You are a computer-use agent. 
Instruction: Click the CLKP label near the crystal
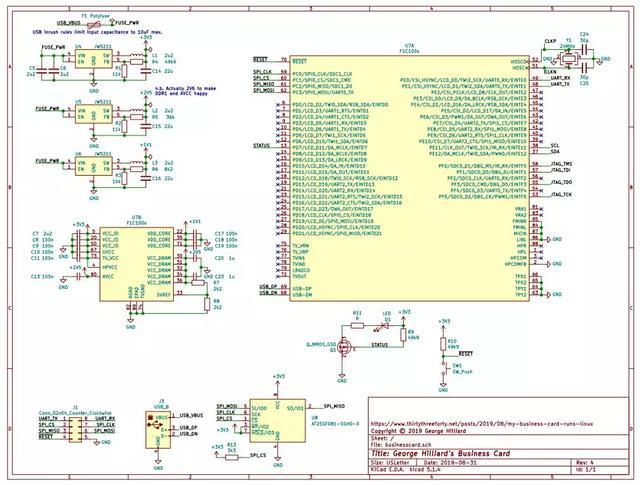tap(550, 41)
